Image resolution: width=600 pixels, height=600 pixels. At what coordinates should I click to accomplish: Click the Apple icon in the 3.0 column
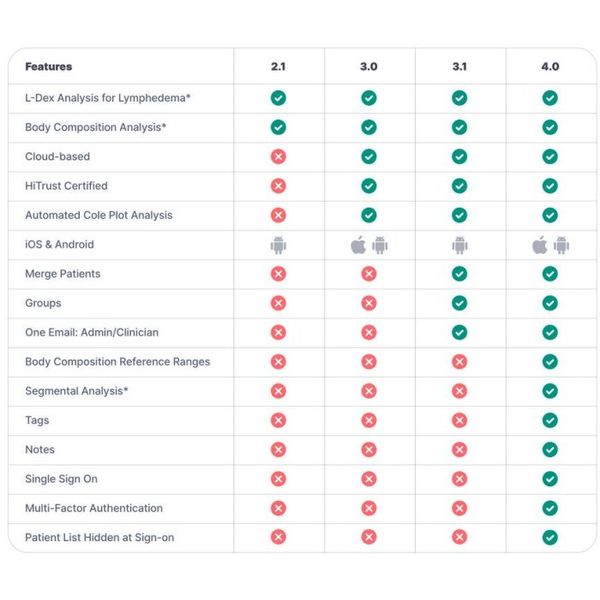coord(358,245)
